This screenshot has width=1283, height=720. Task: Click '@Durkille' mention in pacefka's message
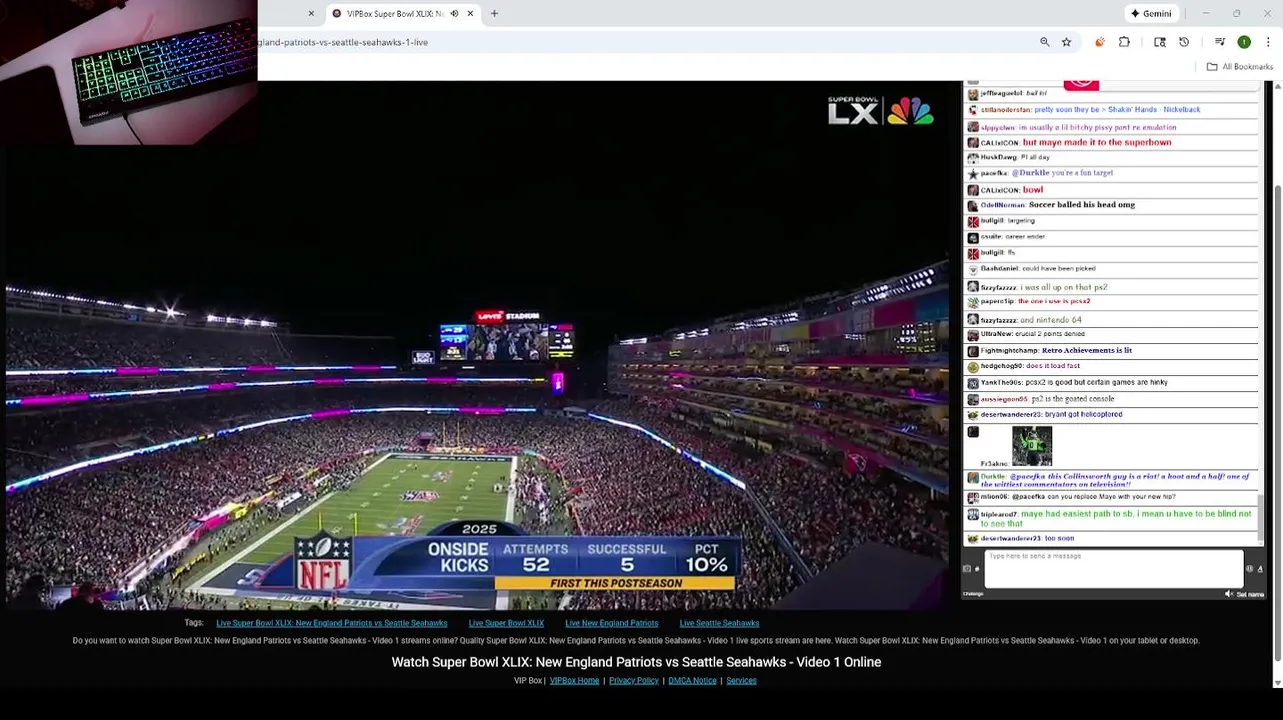(x=1030, y=173)
